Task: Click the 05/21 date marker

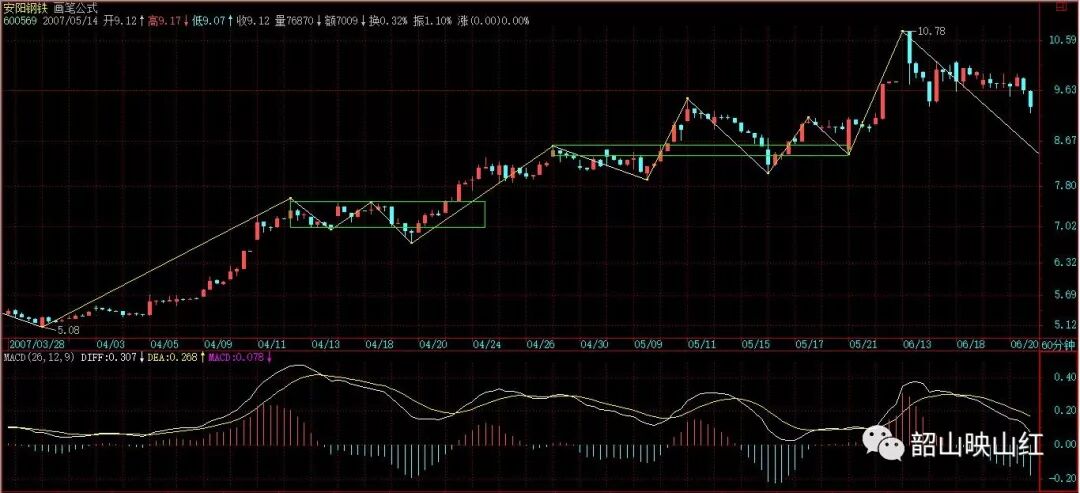Action: (862, 344)
